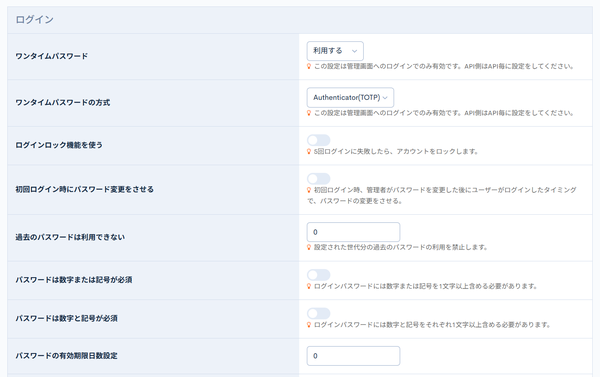Click the パスワードは数字と記号が必須 label
The image size is (600, 377).
pos(67,318)
